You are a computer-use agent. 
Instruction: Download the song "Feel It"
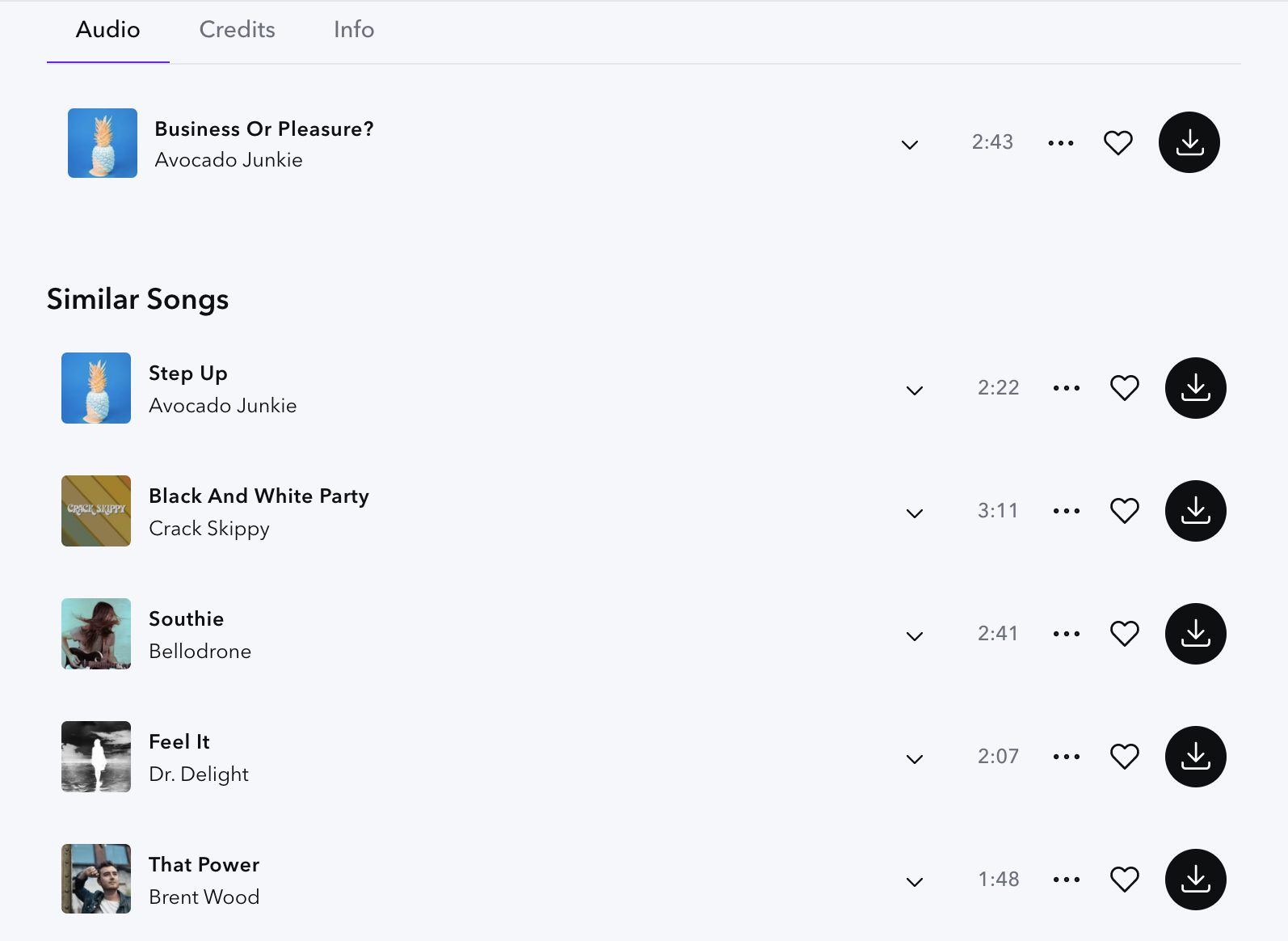pyautogui.click(x=1194, y=756)
